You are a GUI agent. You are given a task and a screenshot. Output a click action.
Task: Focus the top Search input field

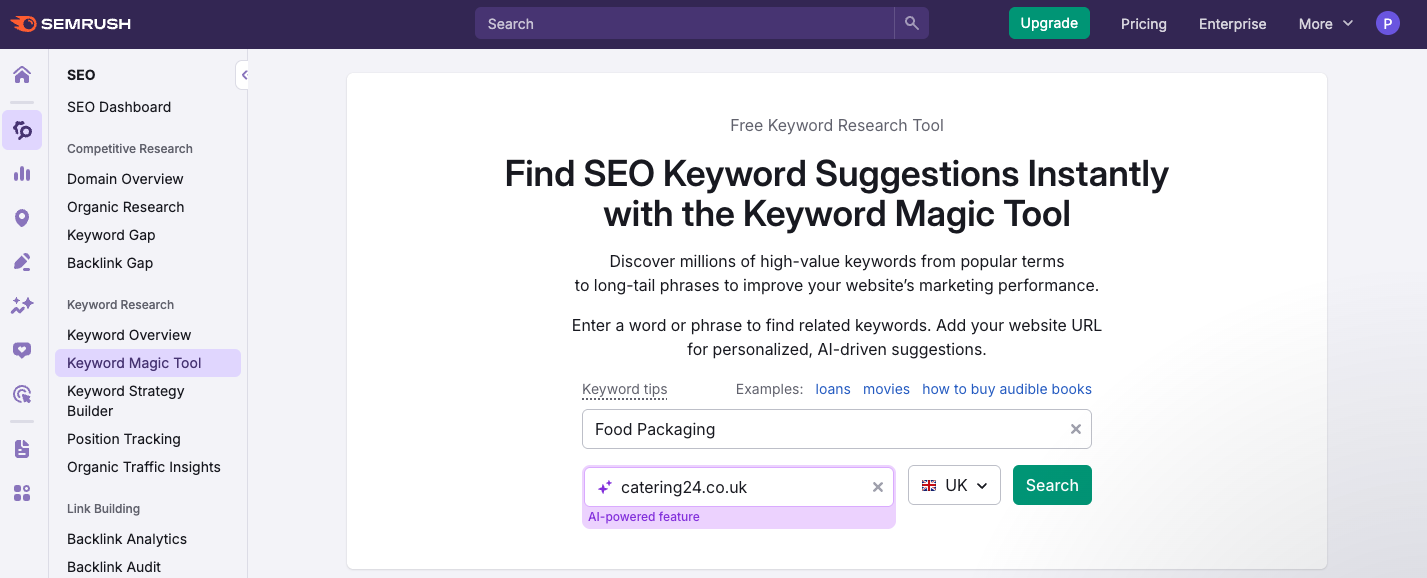pyautogui.click(x=685, y=23)
